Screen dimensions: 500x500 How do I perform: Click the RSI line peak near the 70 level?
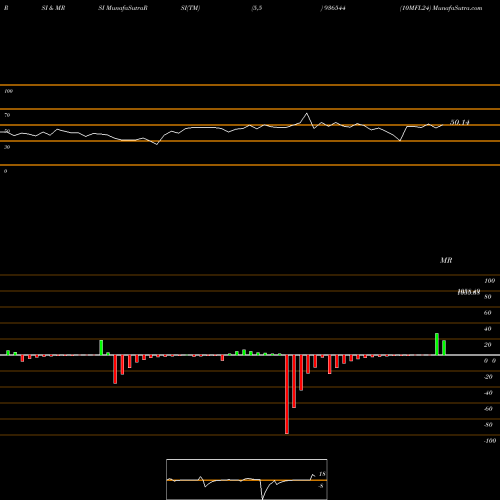[x=307, y=114]
